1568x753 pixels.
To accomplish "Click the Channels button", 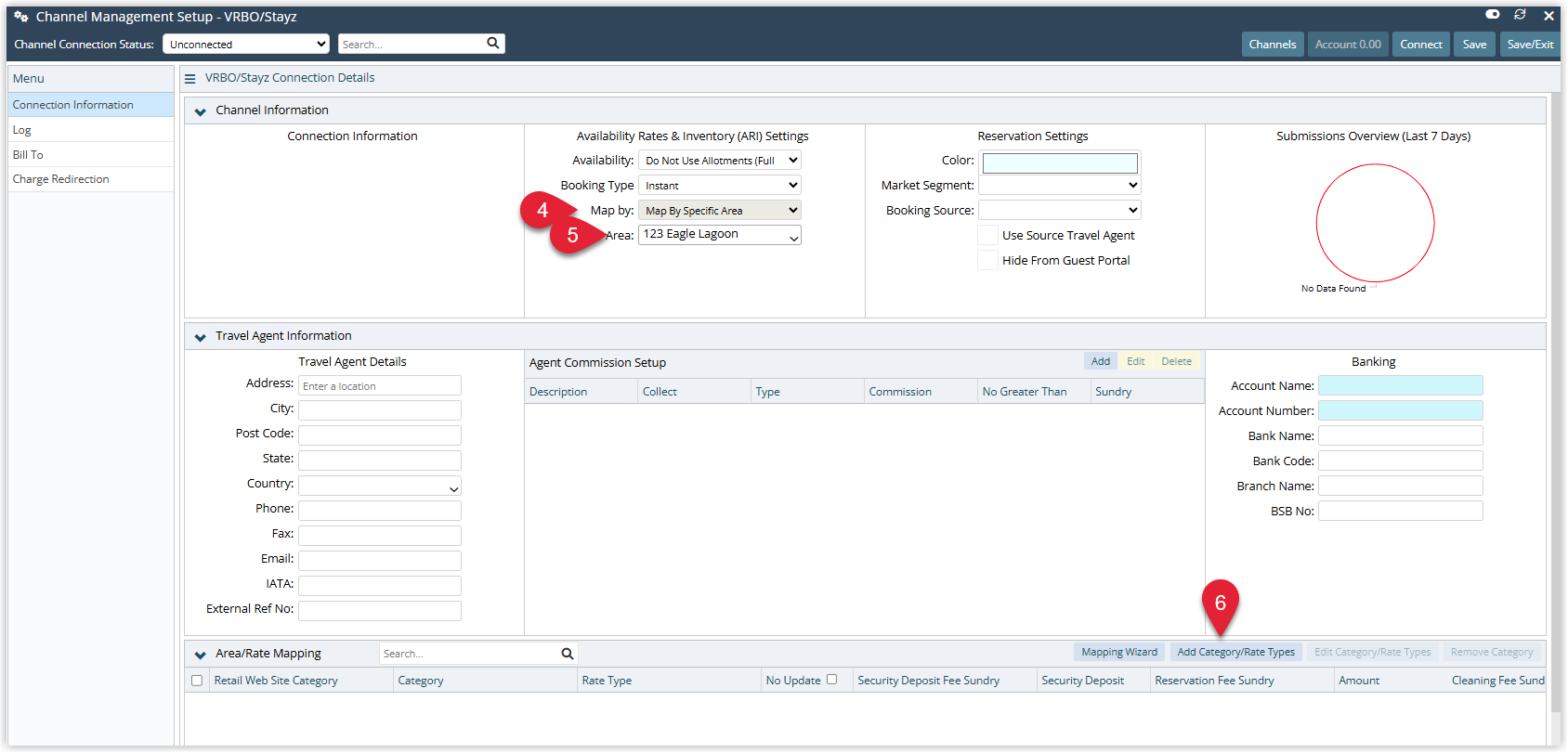I will click(1273, 44).
